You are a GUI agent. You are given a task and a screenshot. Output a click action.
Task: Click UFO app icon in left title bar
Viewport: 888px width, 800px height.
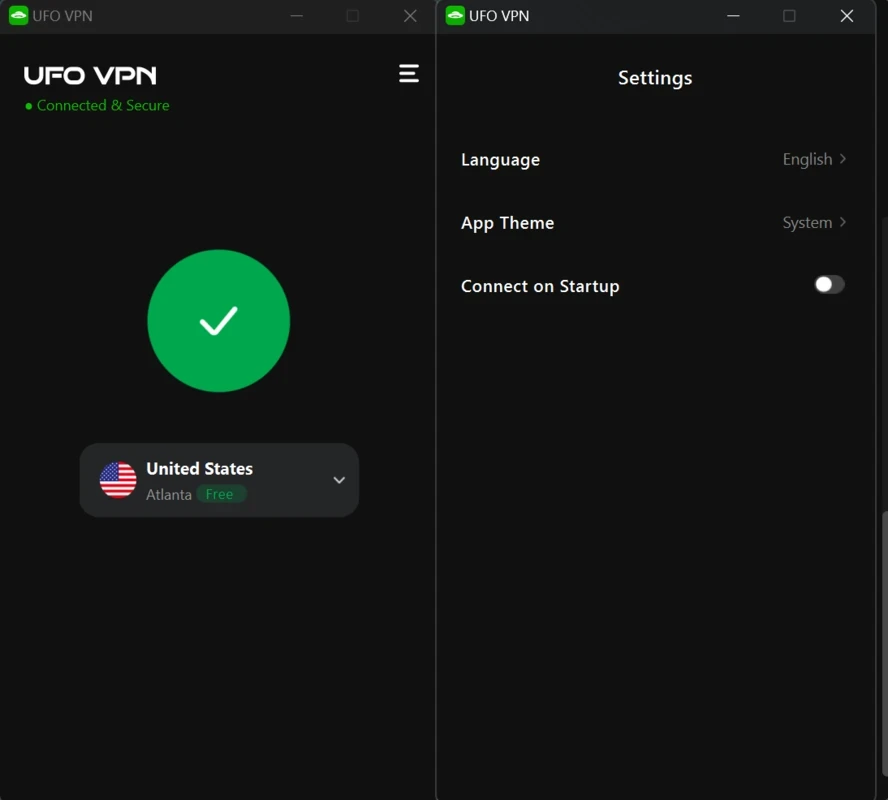19,16
